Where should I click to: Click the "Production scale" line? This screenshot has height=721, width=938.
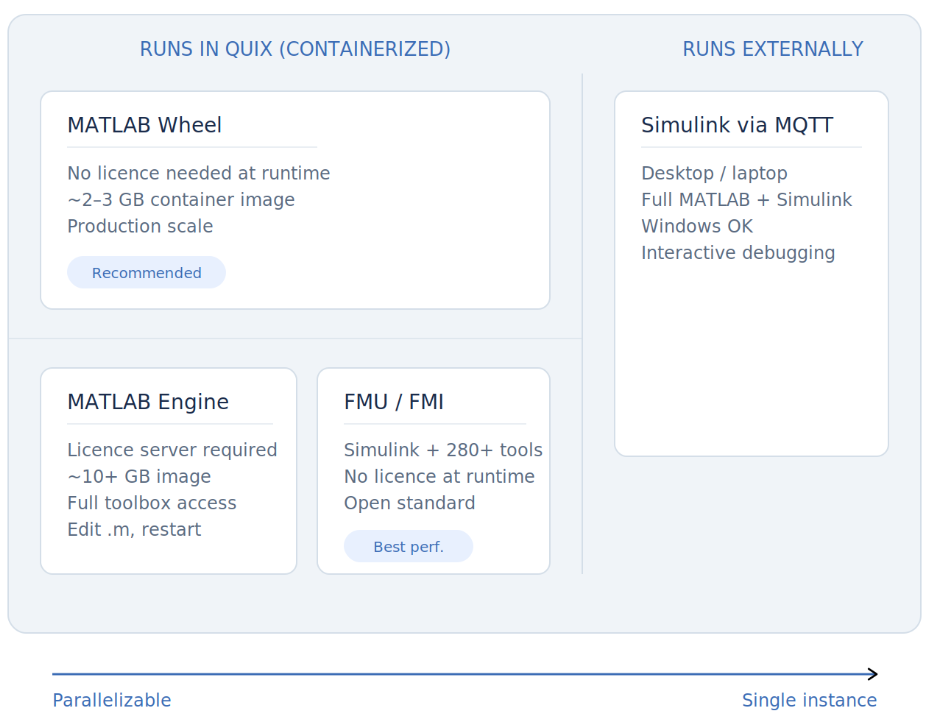pyautogui.click(x=140, y=226)
